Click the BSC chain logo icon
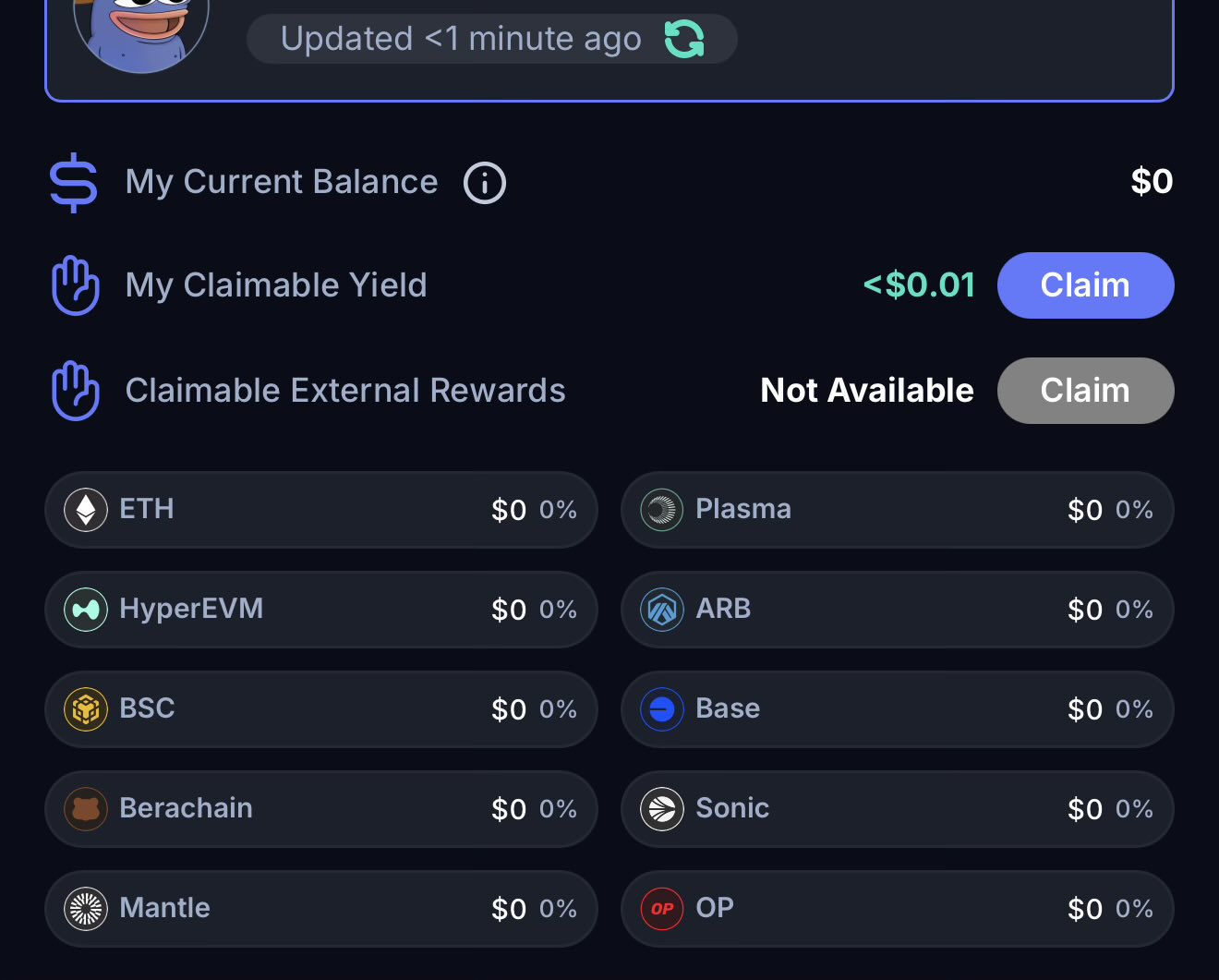This screenshot has width=1219, height=980. 86,709
